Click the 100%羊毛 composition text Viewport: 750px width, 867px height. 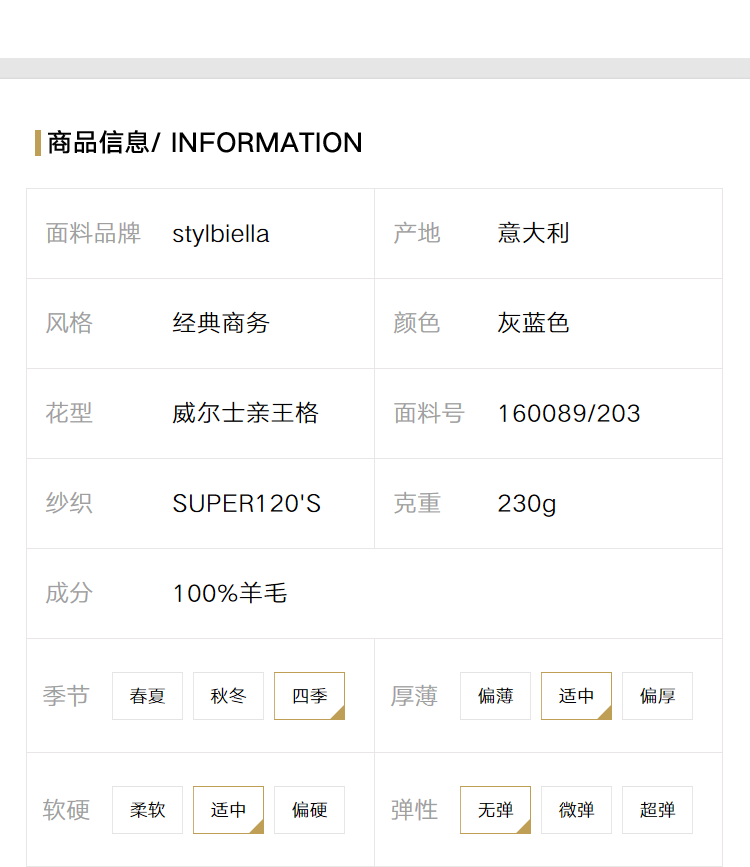(x=230, y=593)
